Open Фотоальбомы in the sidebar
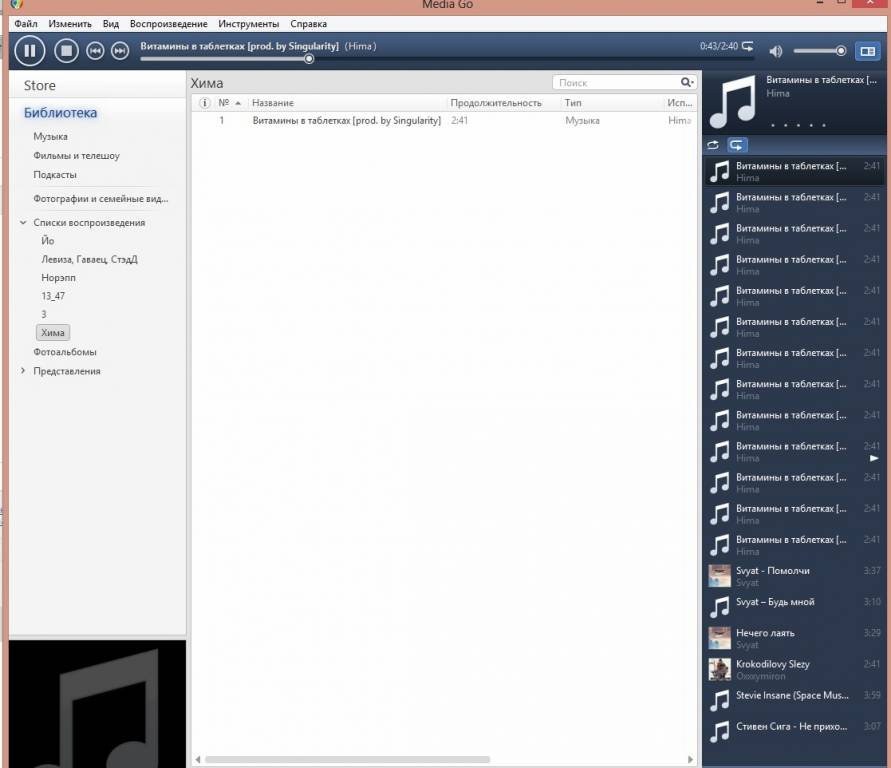 tap(65, 352)
